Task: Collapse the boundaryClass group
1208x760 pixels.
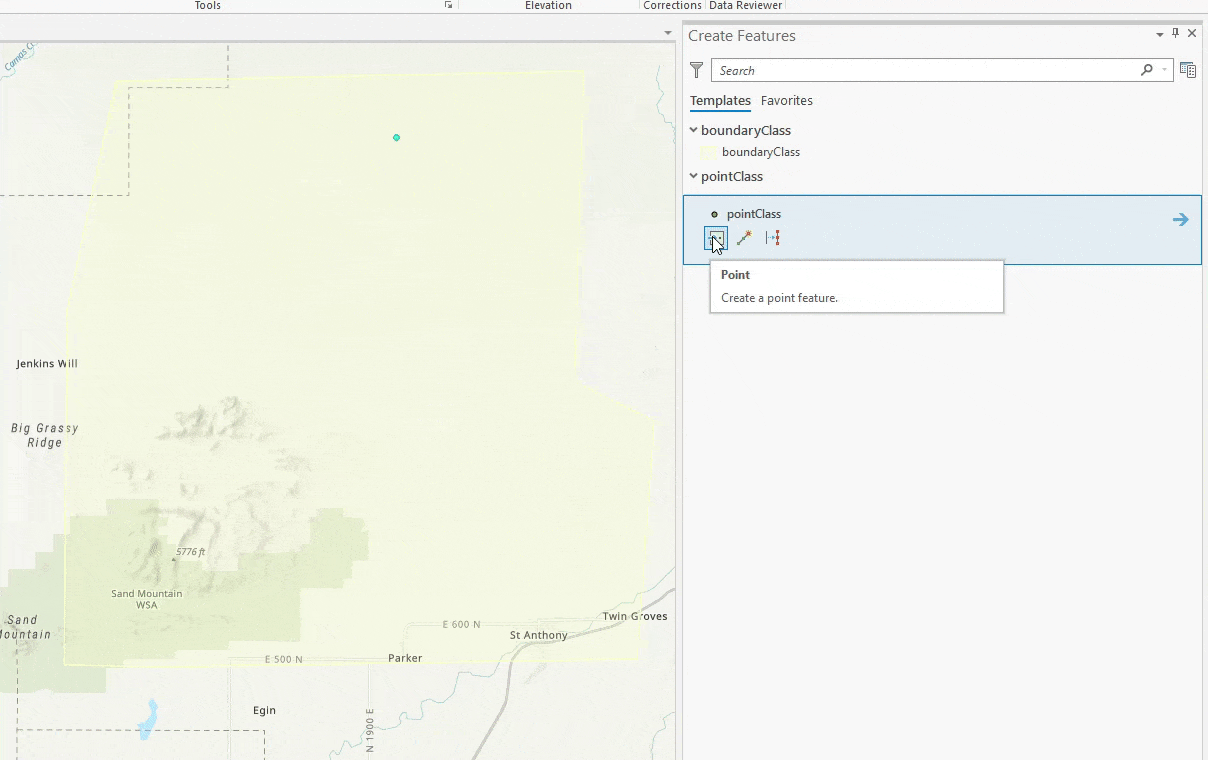Action: [694, 130]
